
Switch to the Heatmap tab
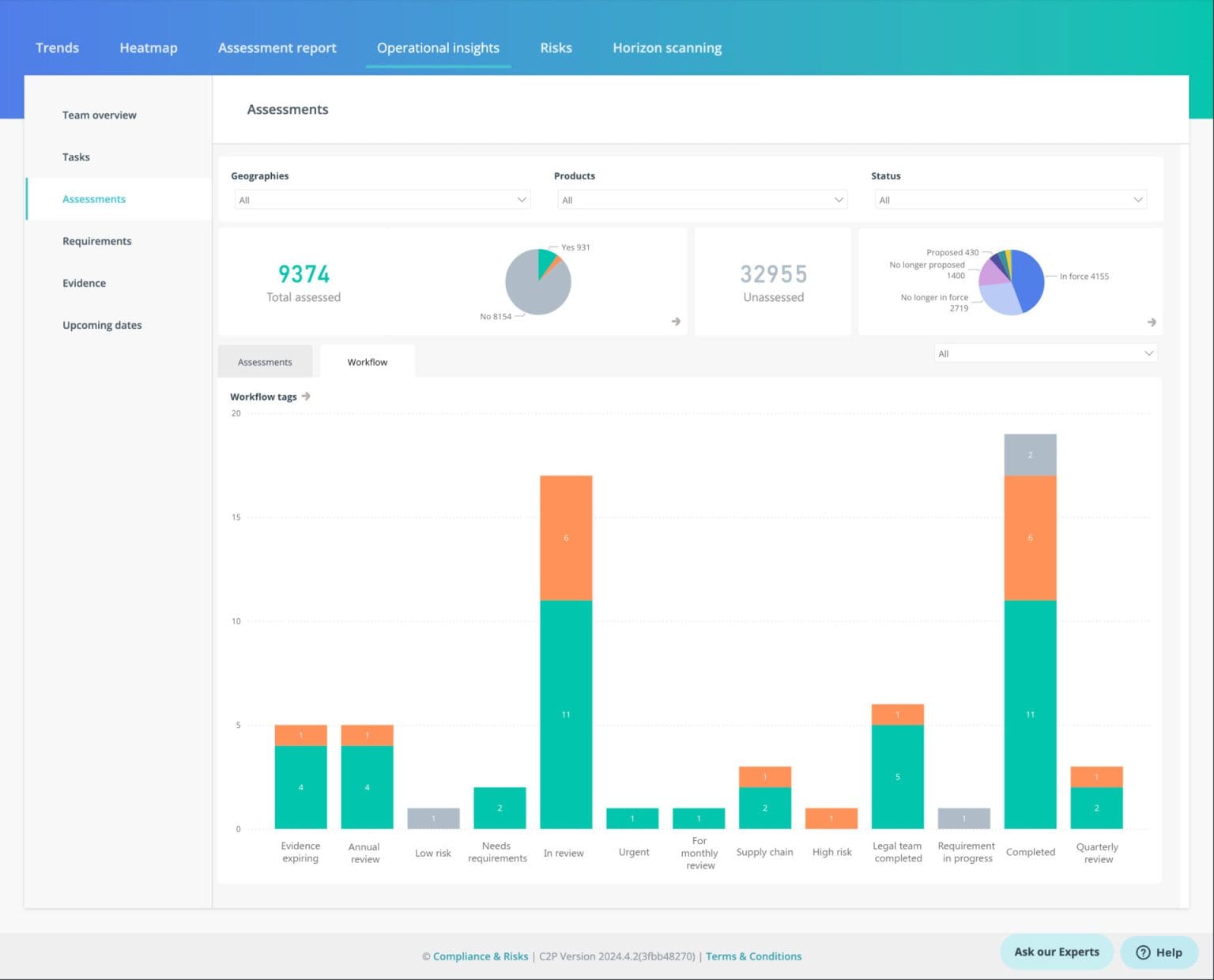(149, 47)
